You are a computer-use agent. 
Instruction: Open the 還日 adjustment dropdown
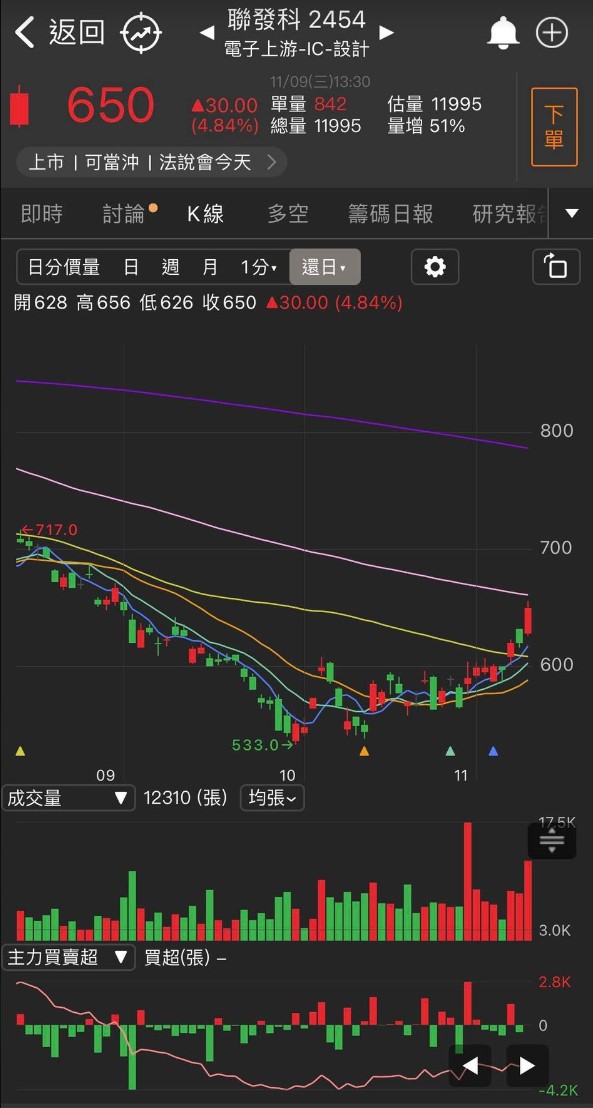click(x=324, y=267)
